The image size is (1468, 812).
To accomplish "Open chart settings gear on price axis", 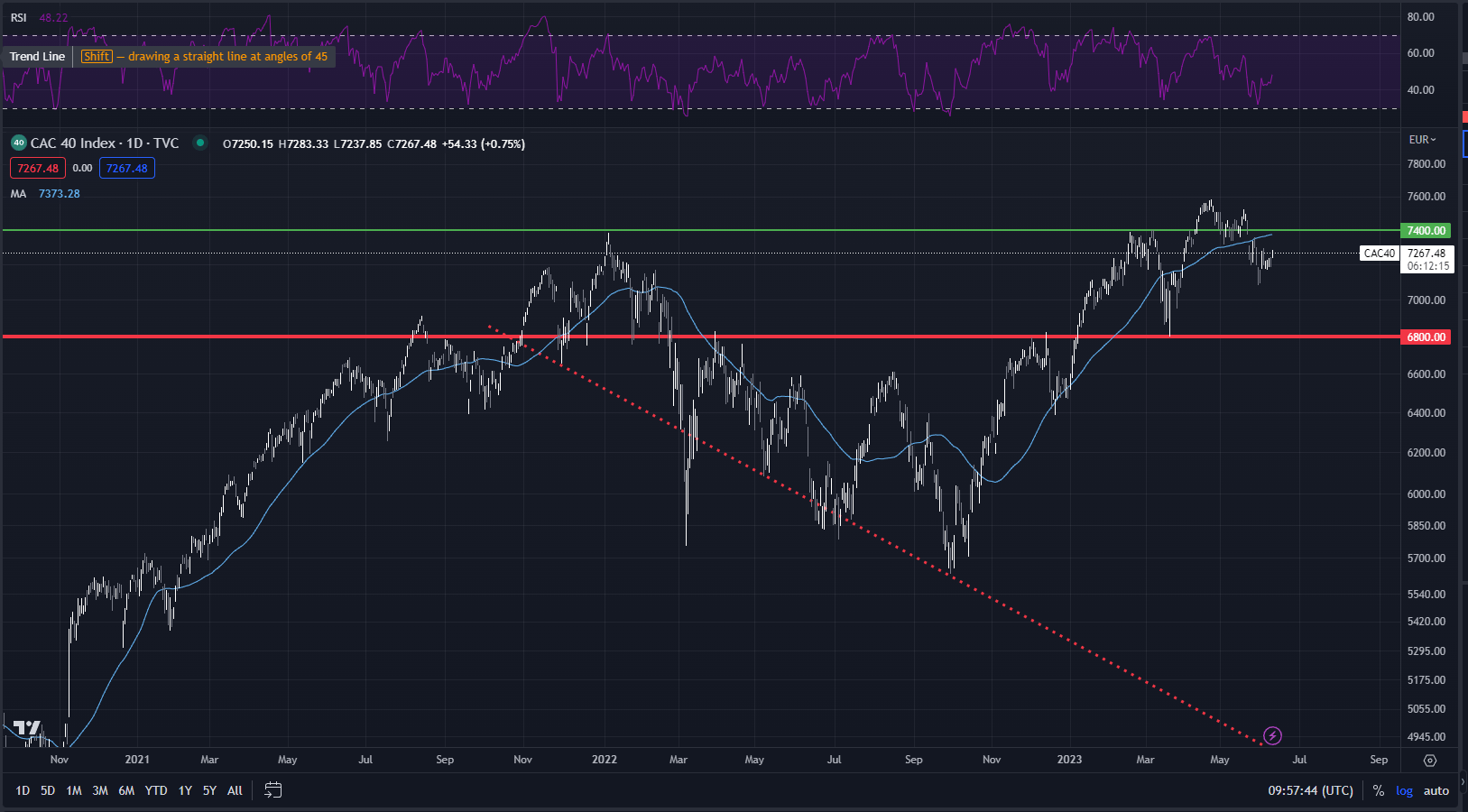I will 1430,761.
